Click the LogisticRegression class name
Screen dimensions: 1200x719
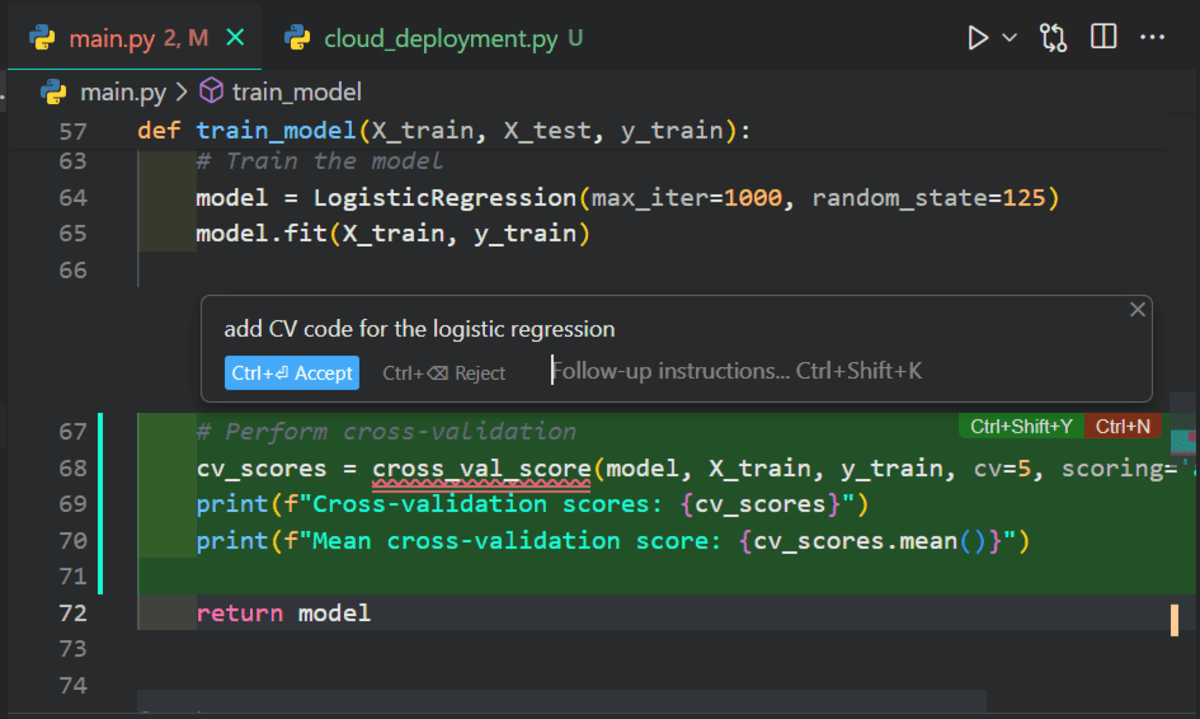coord(445,197)
